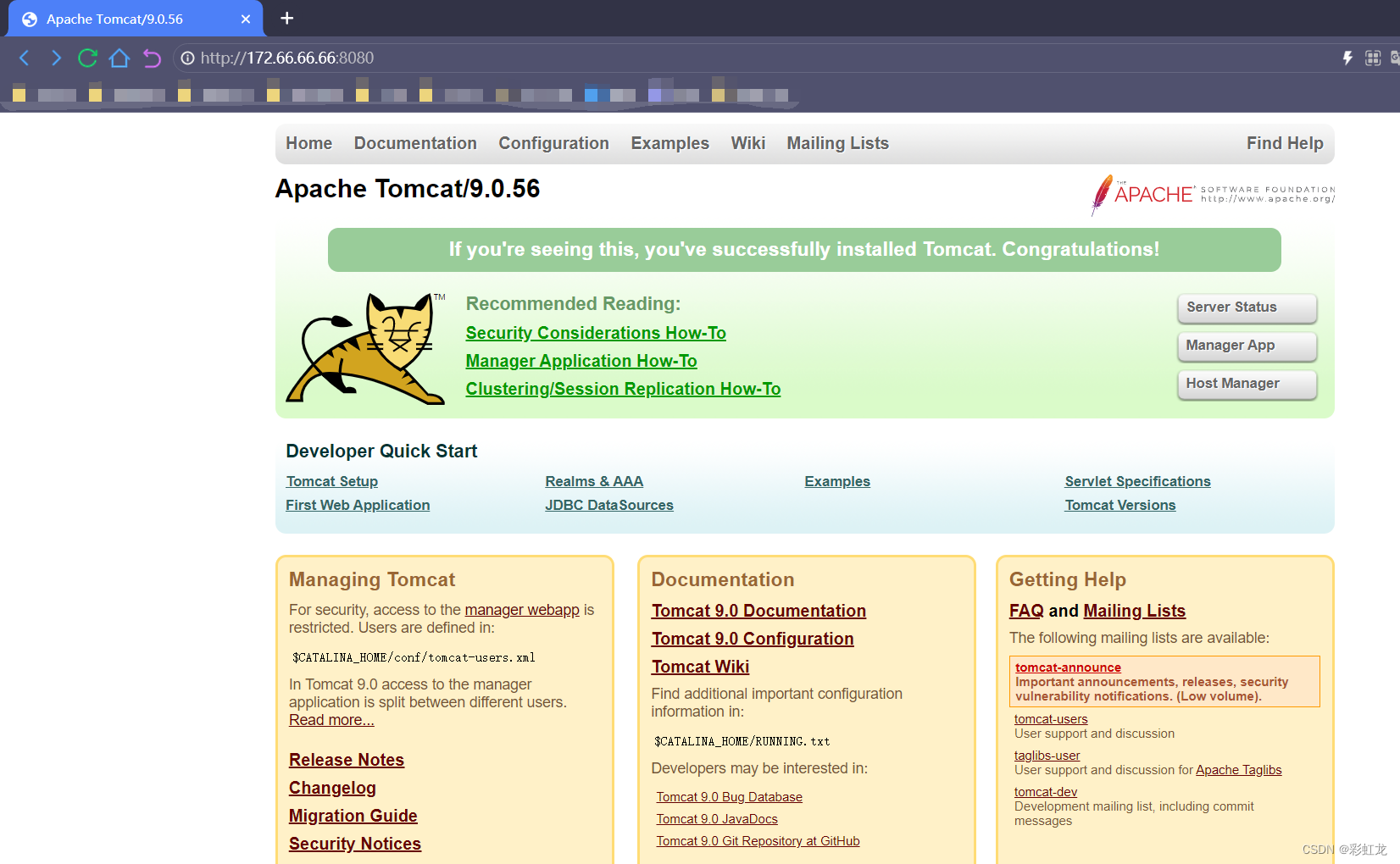
Task: Open the taglibs-user mailing list link
Action: 1047,756
